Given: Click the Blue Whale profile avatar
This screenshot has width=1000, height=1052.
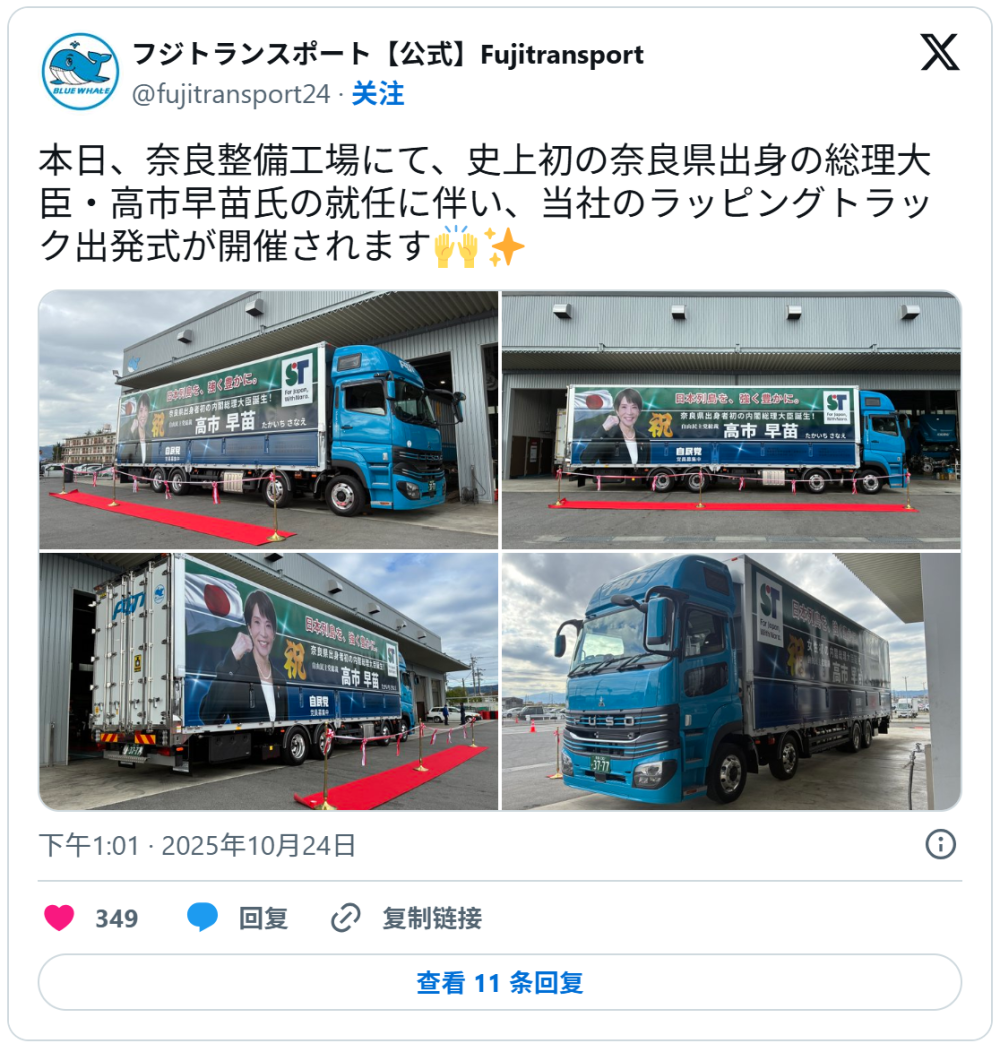Looking at the screenshot, I should tap(81, 71).
